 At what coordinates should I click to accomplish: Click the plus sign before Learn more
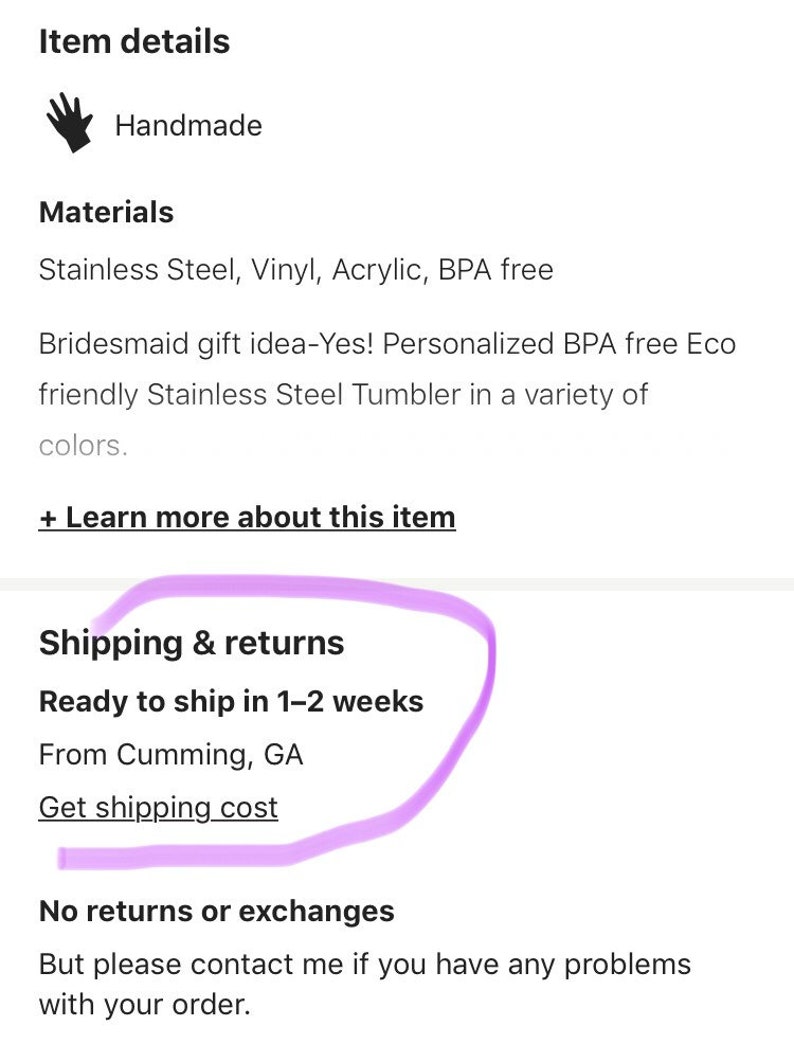(47, 518)
